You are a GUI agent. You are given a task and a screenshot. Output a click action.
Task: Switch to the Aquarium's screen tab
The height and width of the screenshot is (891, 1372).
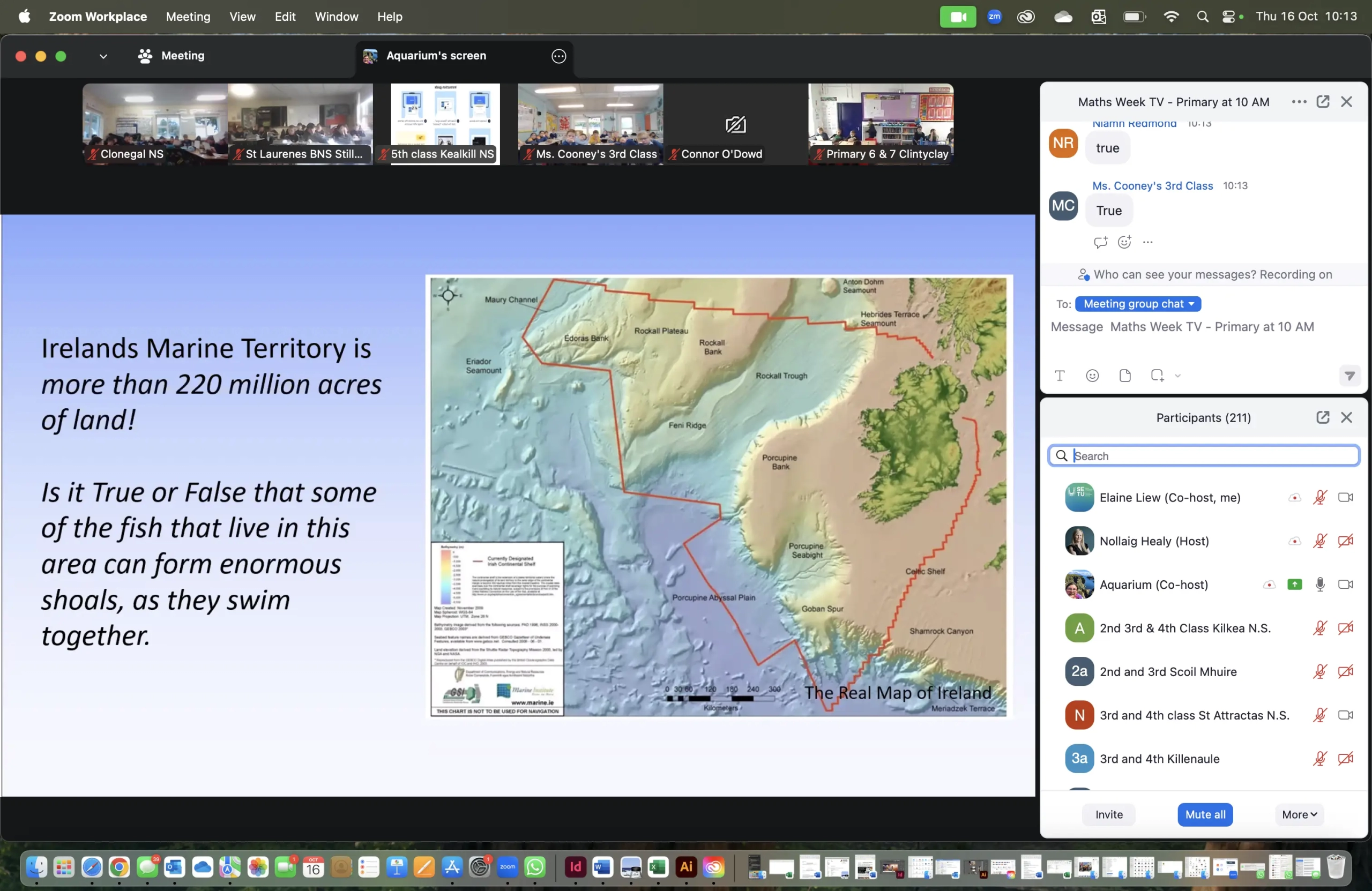pos(436,56)
